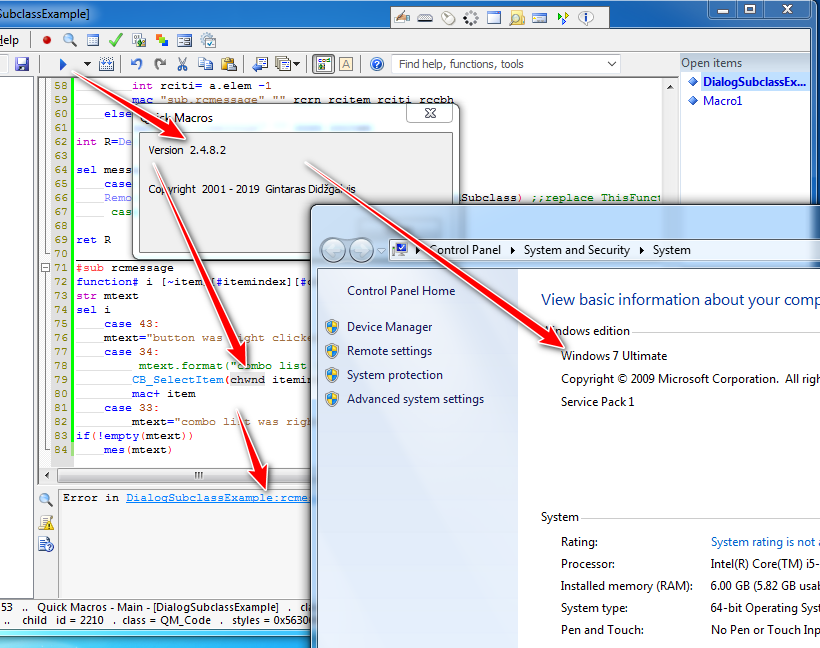
Task: Click the back navigation icon in toolbar
Action: point(259,64)
